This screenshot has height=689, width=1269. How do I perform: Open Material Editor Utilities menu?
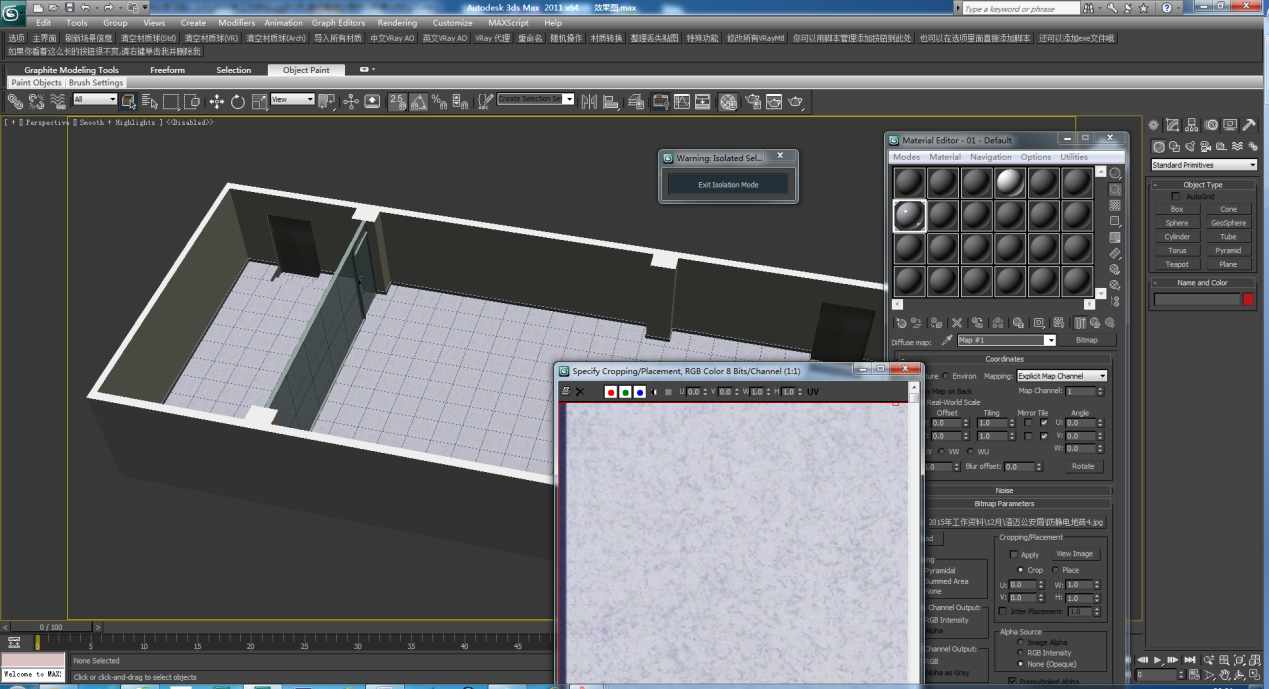[x=1074, y=157]
